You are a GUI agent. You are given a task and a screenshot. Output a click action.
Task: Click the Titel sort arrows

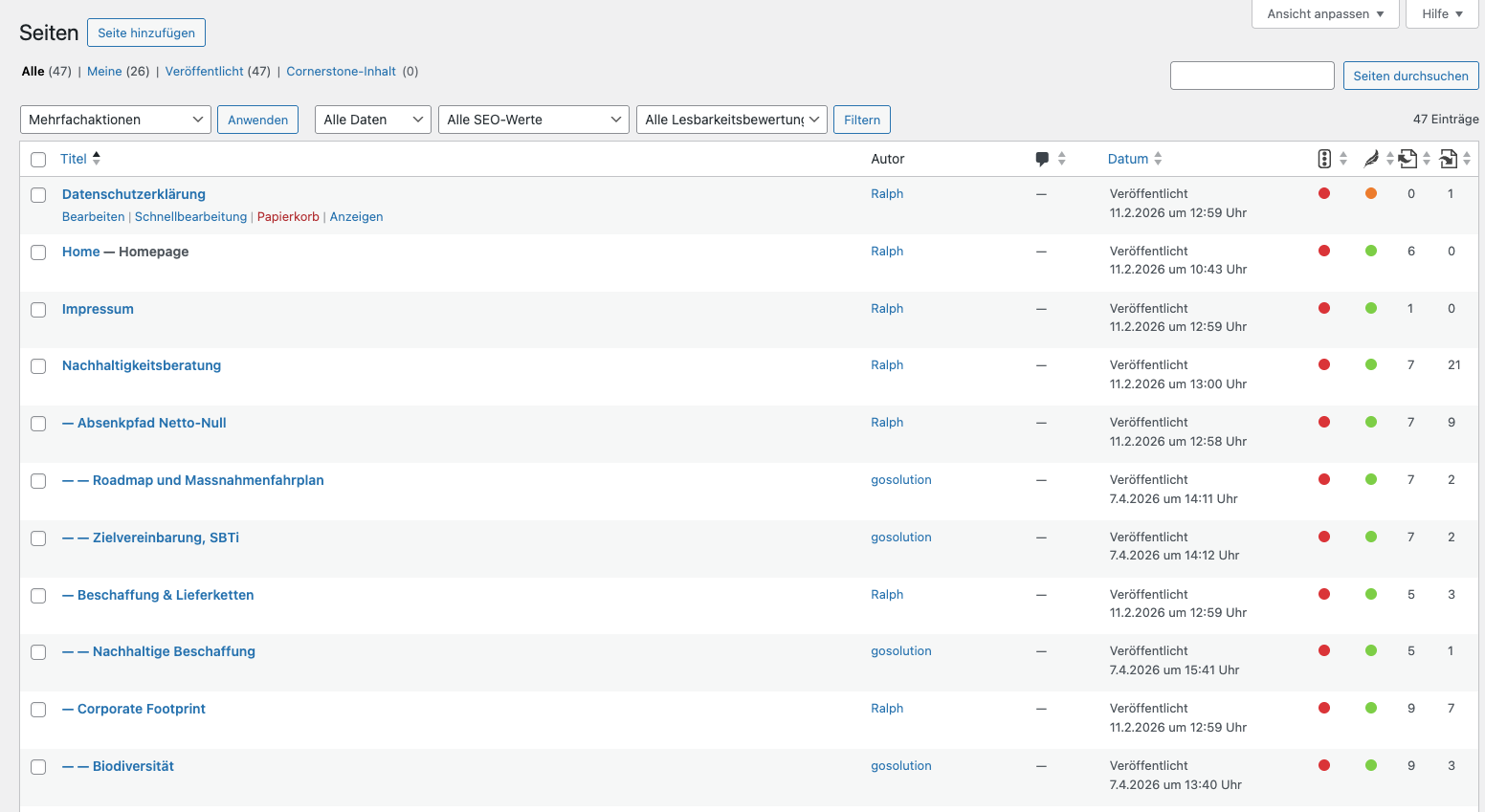click(x=96, y=159)
